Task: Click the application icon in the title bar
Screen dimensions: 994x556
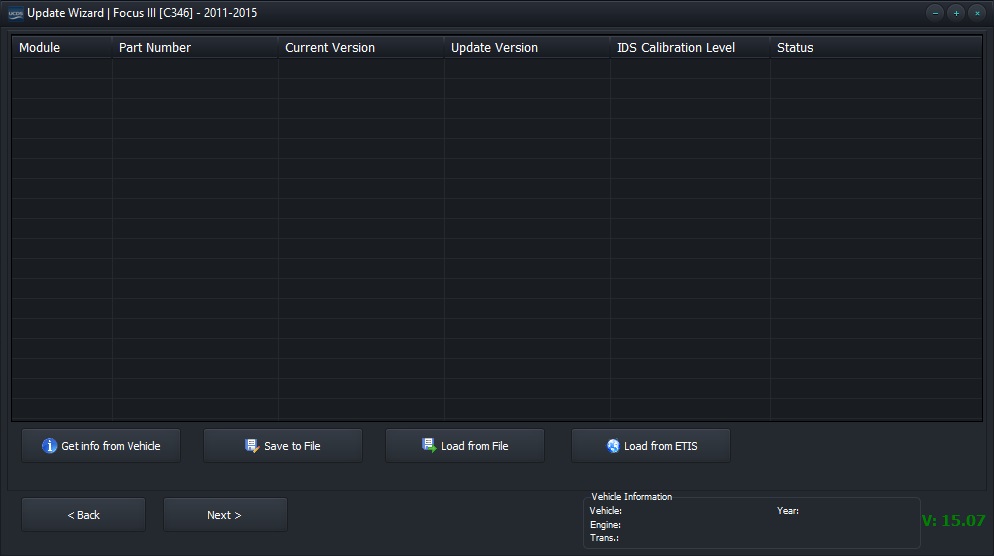Action: [15, 13]
